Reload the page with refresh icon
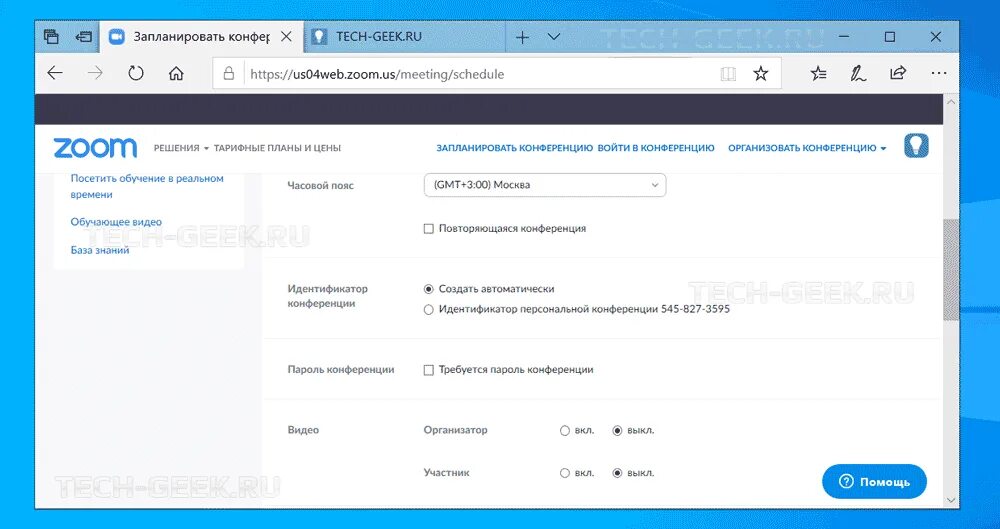This screenshot has height=529, width=1000. (135, 73)
